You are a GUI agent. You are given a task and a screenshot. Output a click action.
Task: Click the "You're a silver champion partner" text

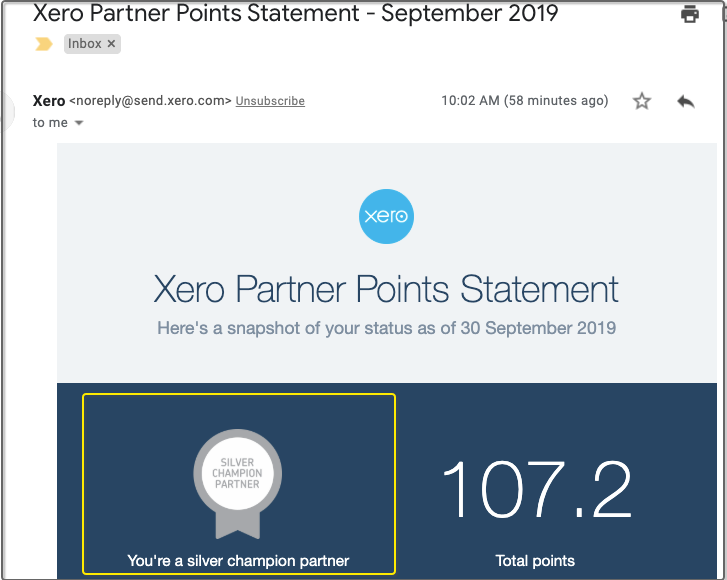click(x=238, y=561)
